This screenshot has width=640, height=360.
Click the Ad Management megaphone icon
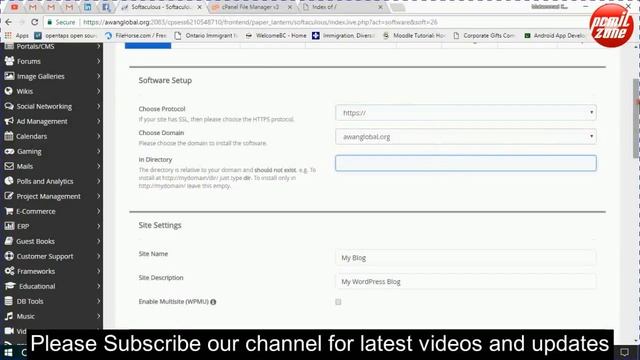pos(9,121)
